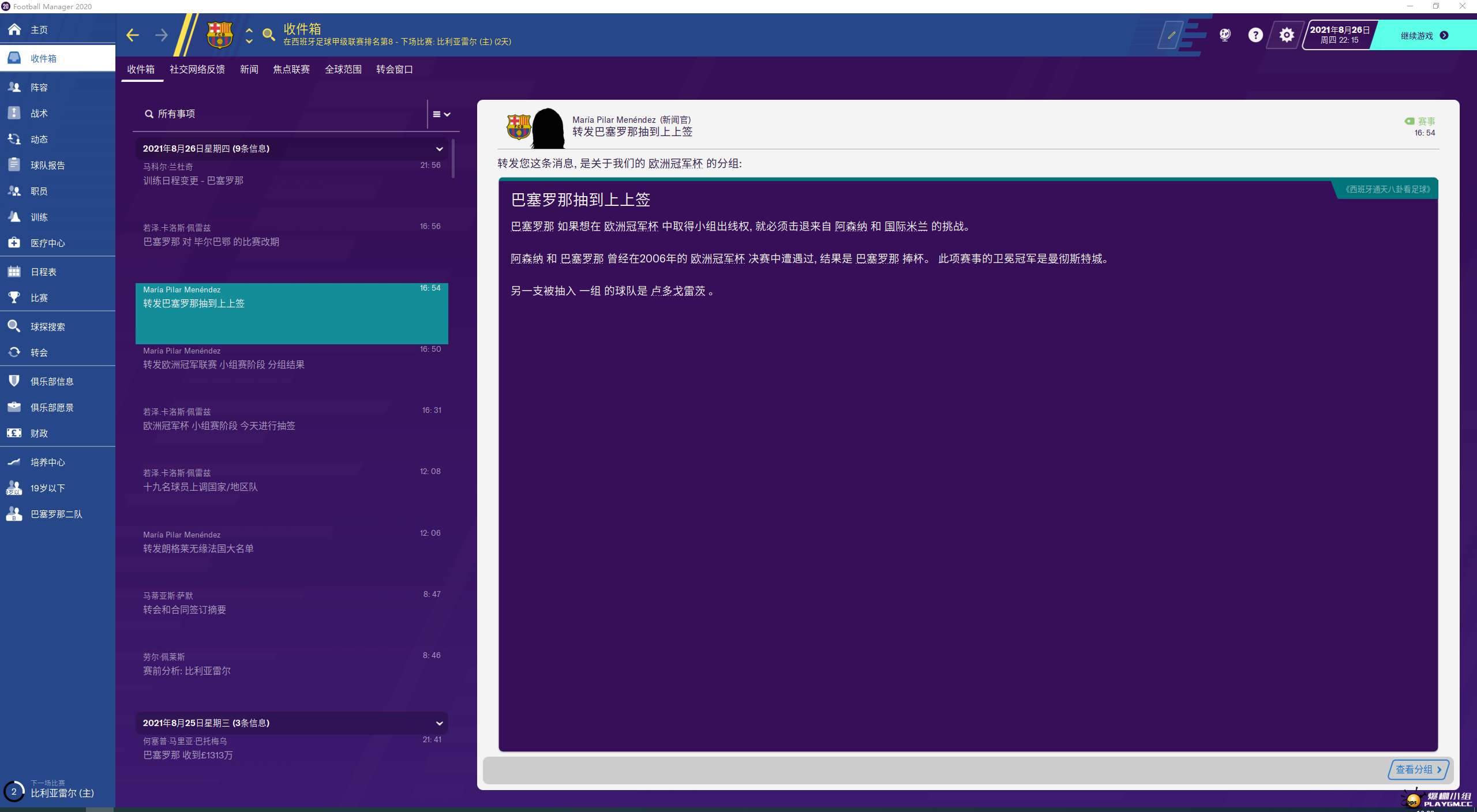
Task: Open the 动态 dynamics icon
Action: pos(14,139)
